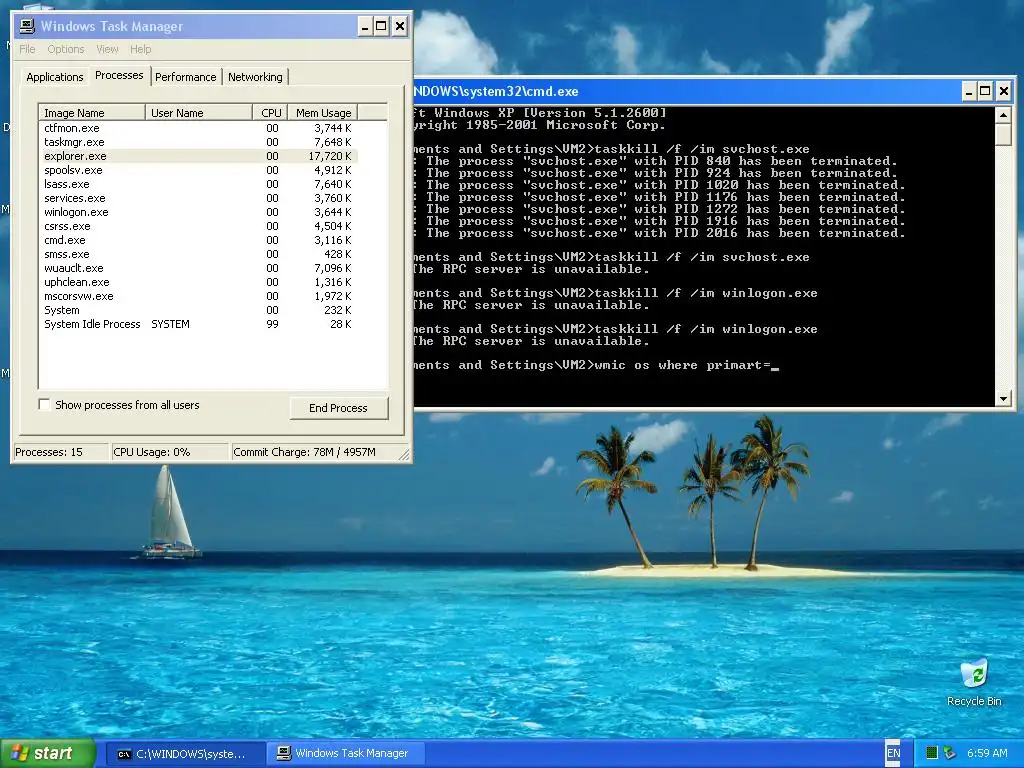Maximize the cmd.exe window

[x=986, y=91]
